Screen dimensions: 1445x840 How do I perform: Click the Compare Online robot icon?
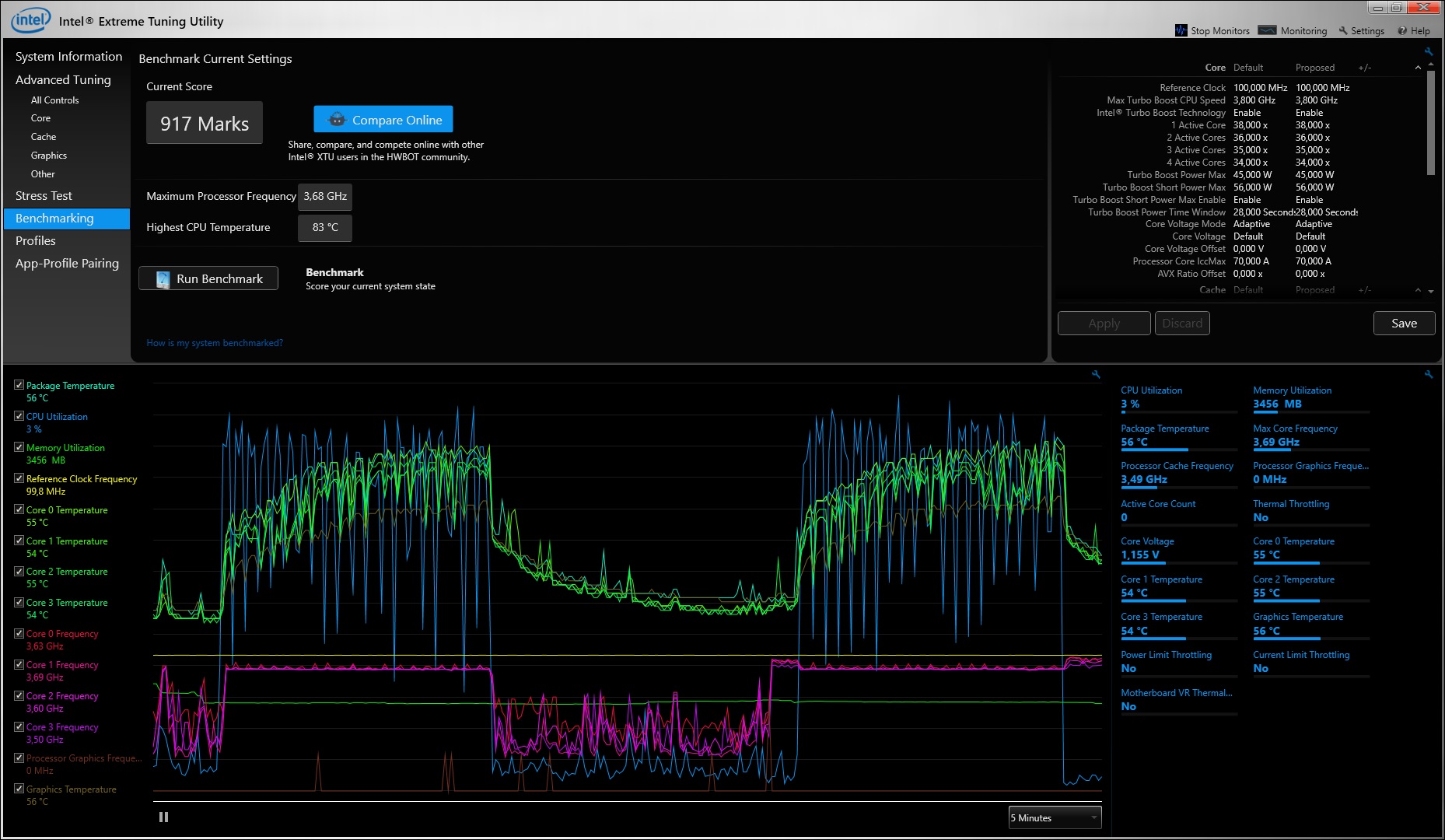[337, 120]
